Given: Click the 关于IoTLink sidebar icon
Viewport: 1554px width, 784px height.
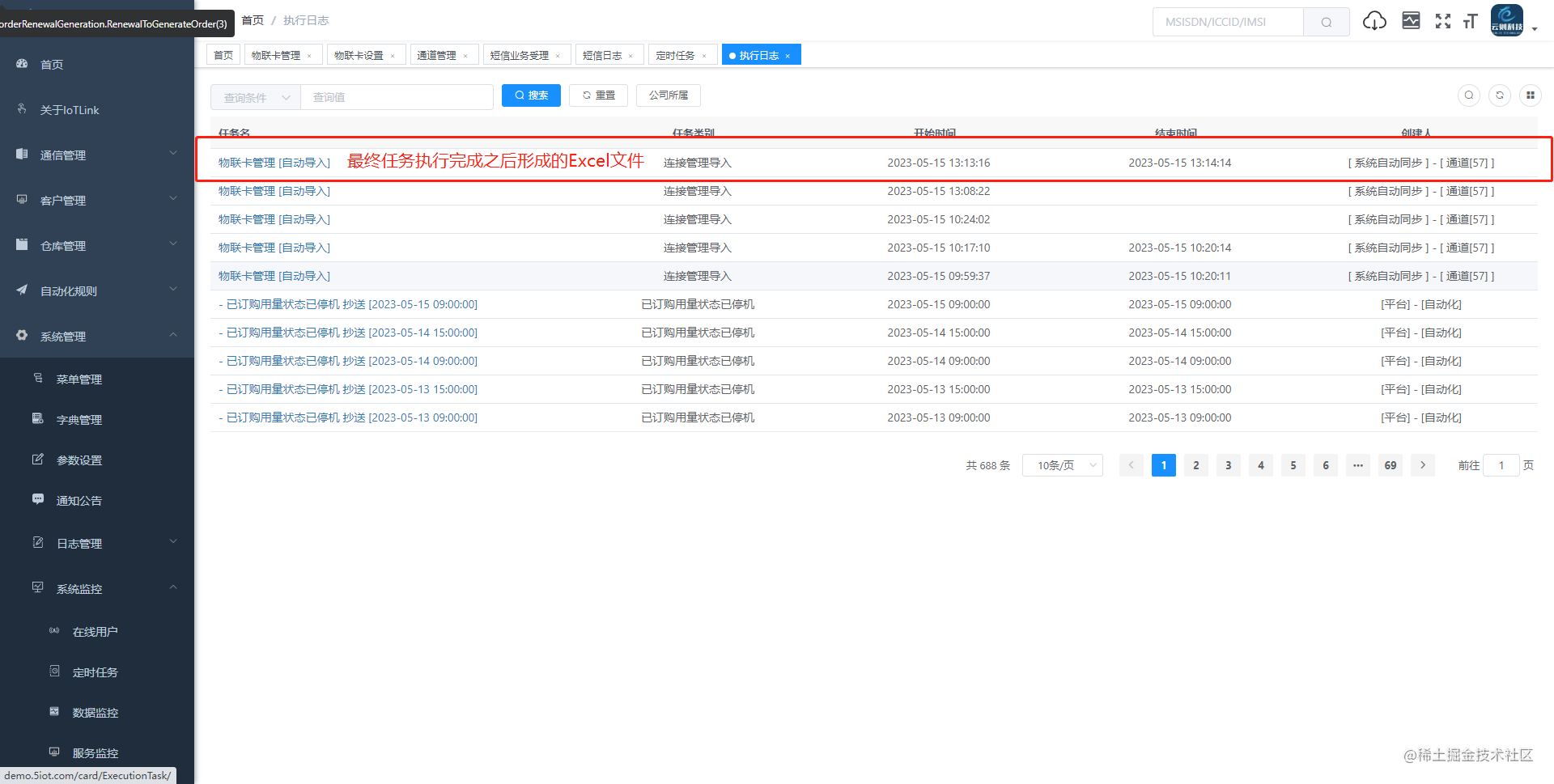Looking at the screenshot, I should pyautogui.click(x=22, y=109).
